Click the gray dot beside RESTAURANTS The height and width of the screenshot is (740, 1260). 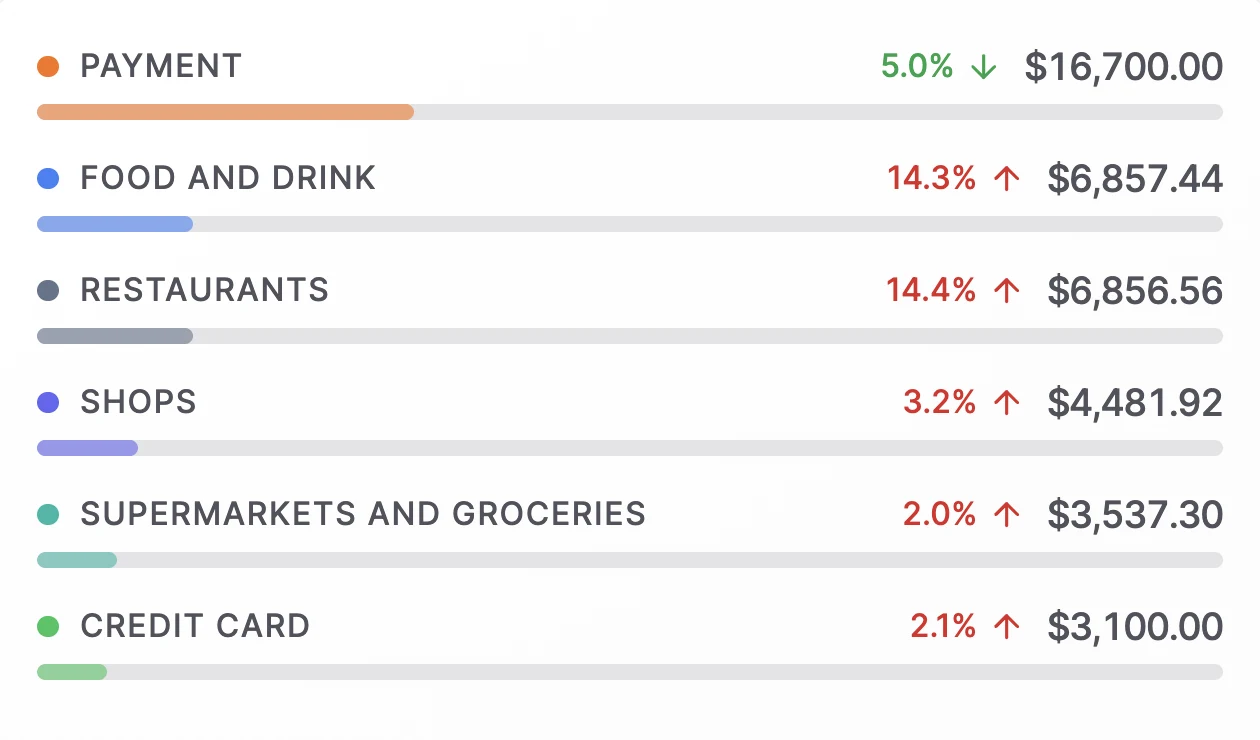(48, 290)
